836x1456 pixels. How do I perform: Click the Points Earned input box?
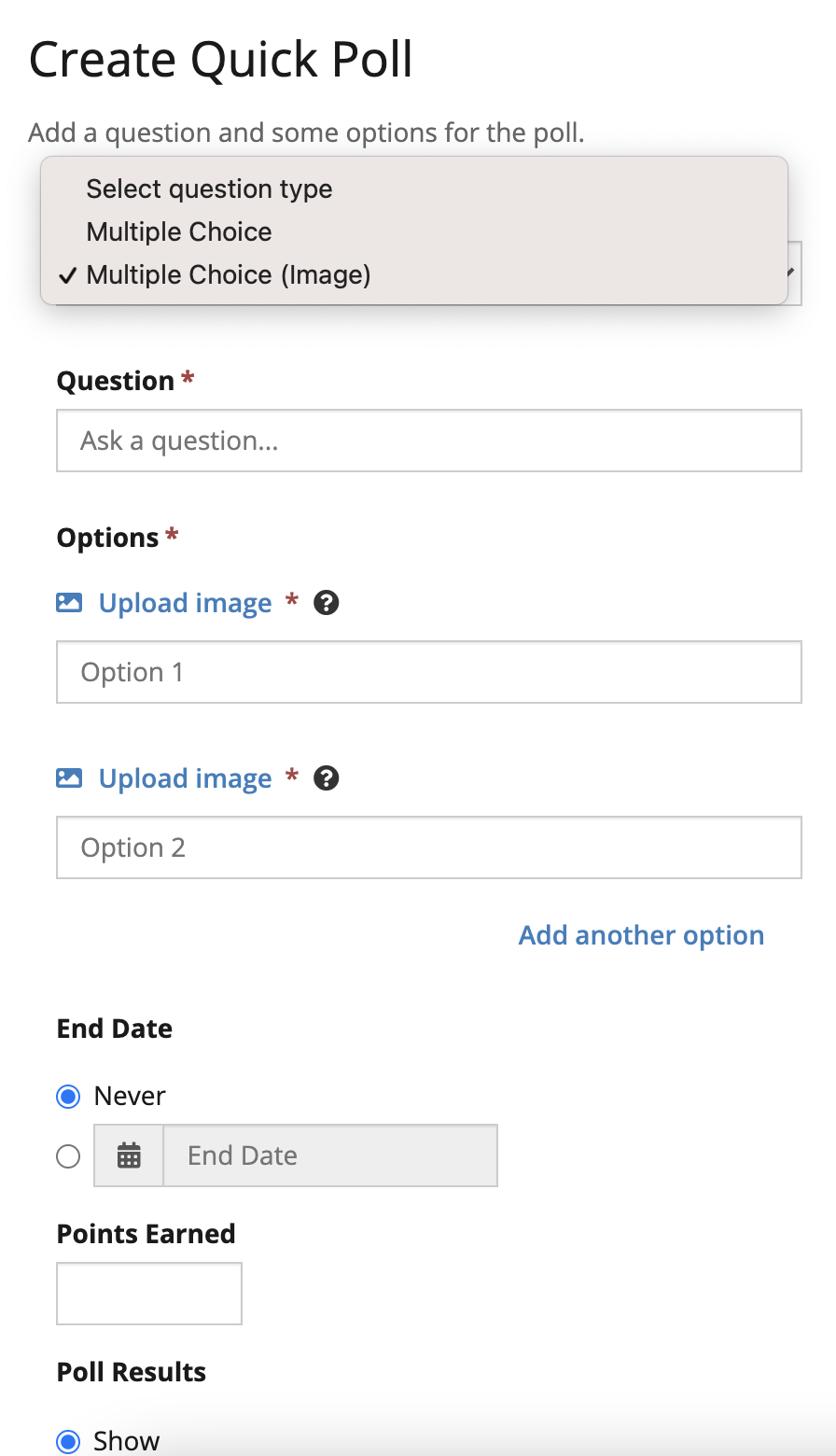(x=149, y=1294)
